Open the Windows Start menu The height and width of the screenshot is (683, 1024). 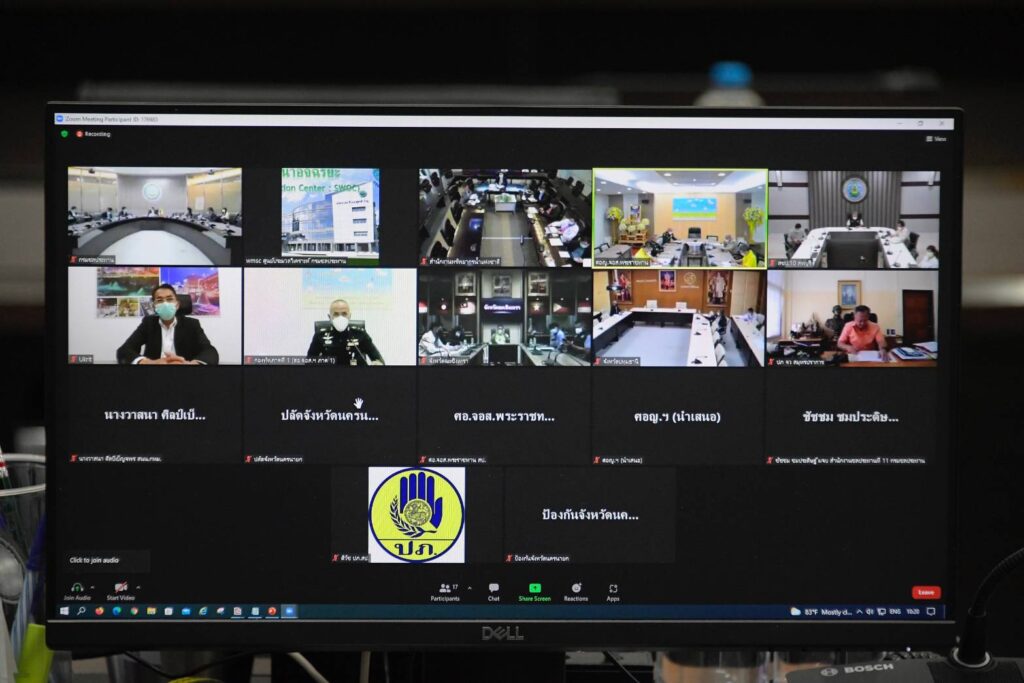tap(65, 611)
